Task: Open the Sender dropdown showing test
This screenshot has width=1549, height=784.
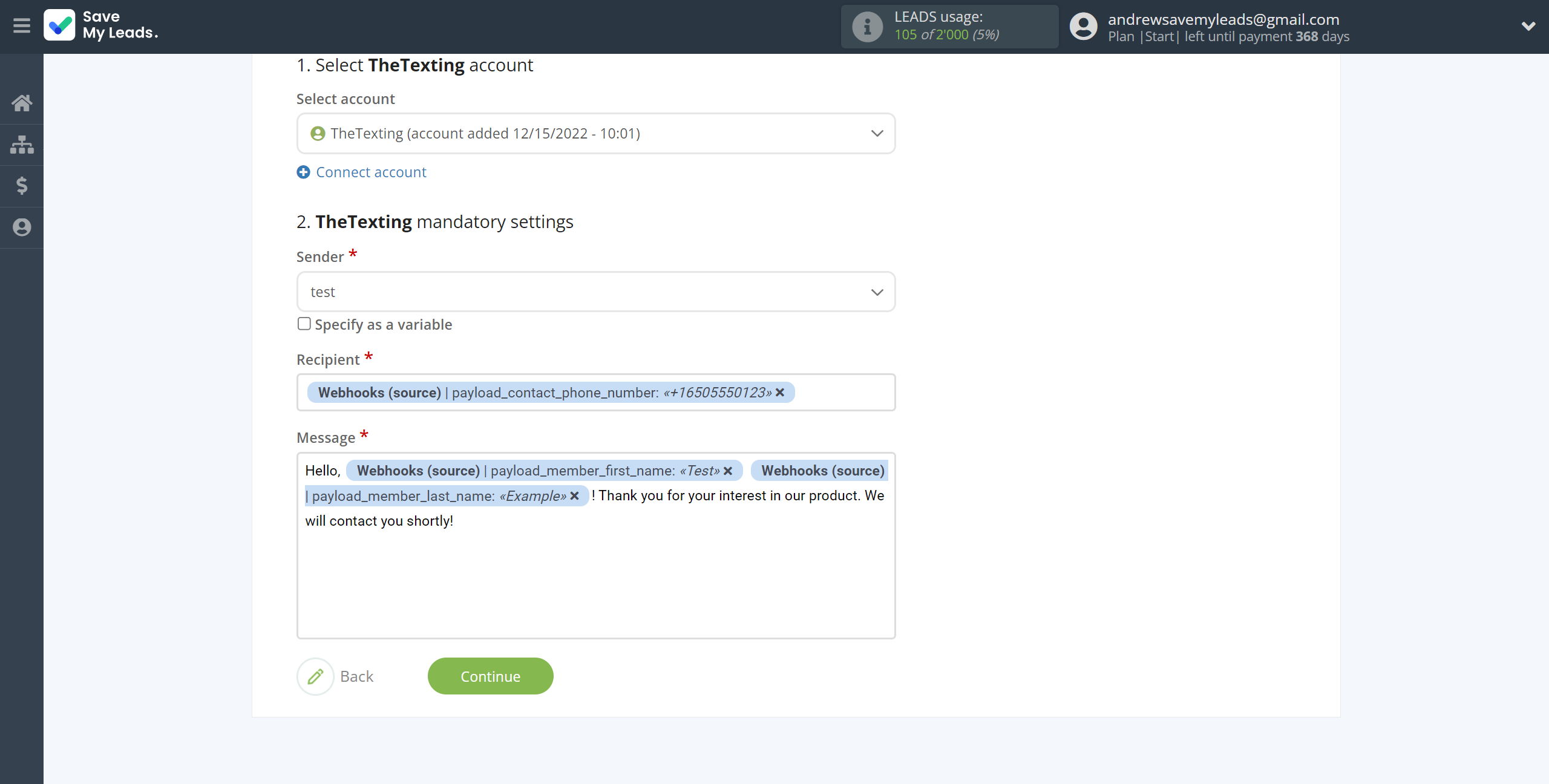Action: (x=596, y=292)
